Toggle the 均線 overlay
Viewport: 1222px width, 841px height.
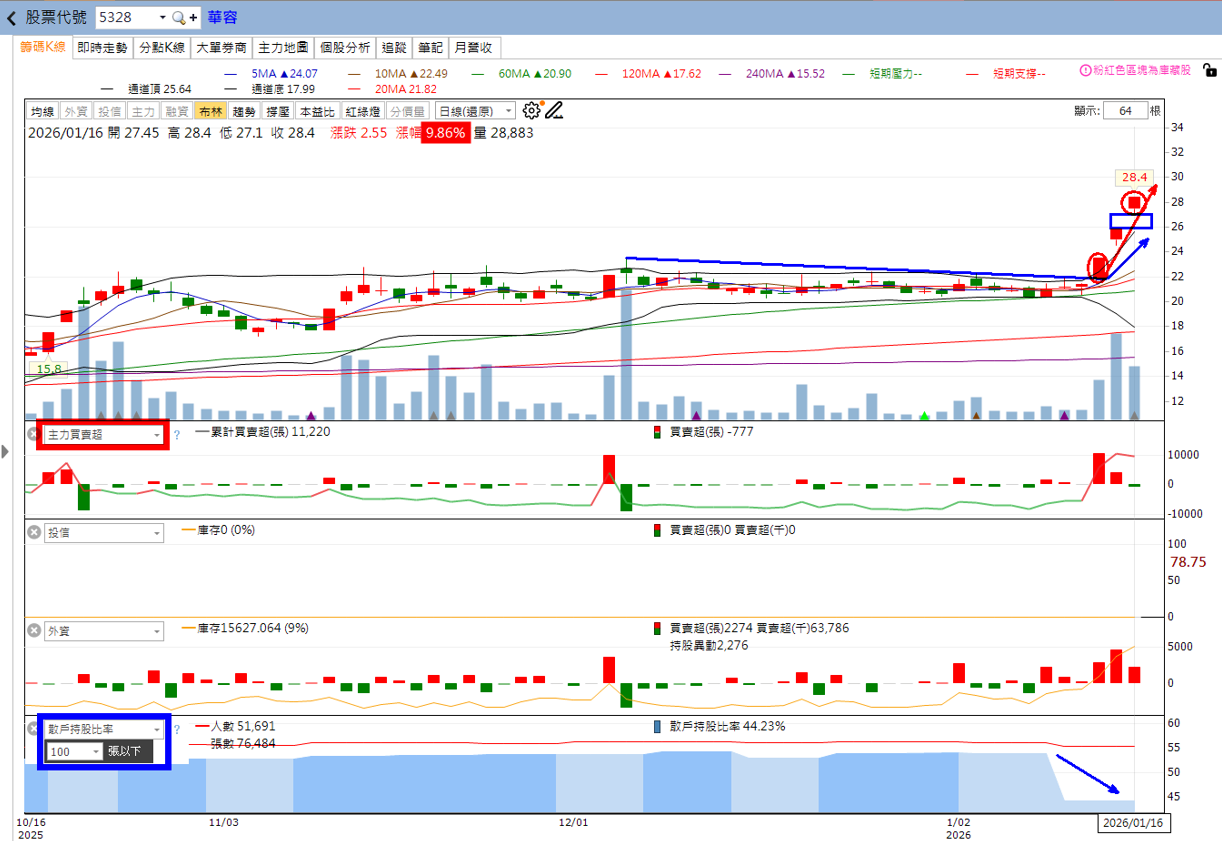point(42,111)
